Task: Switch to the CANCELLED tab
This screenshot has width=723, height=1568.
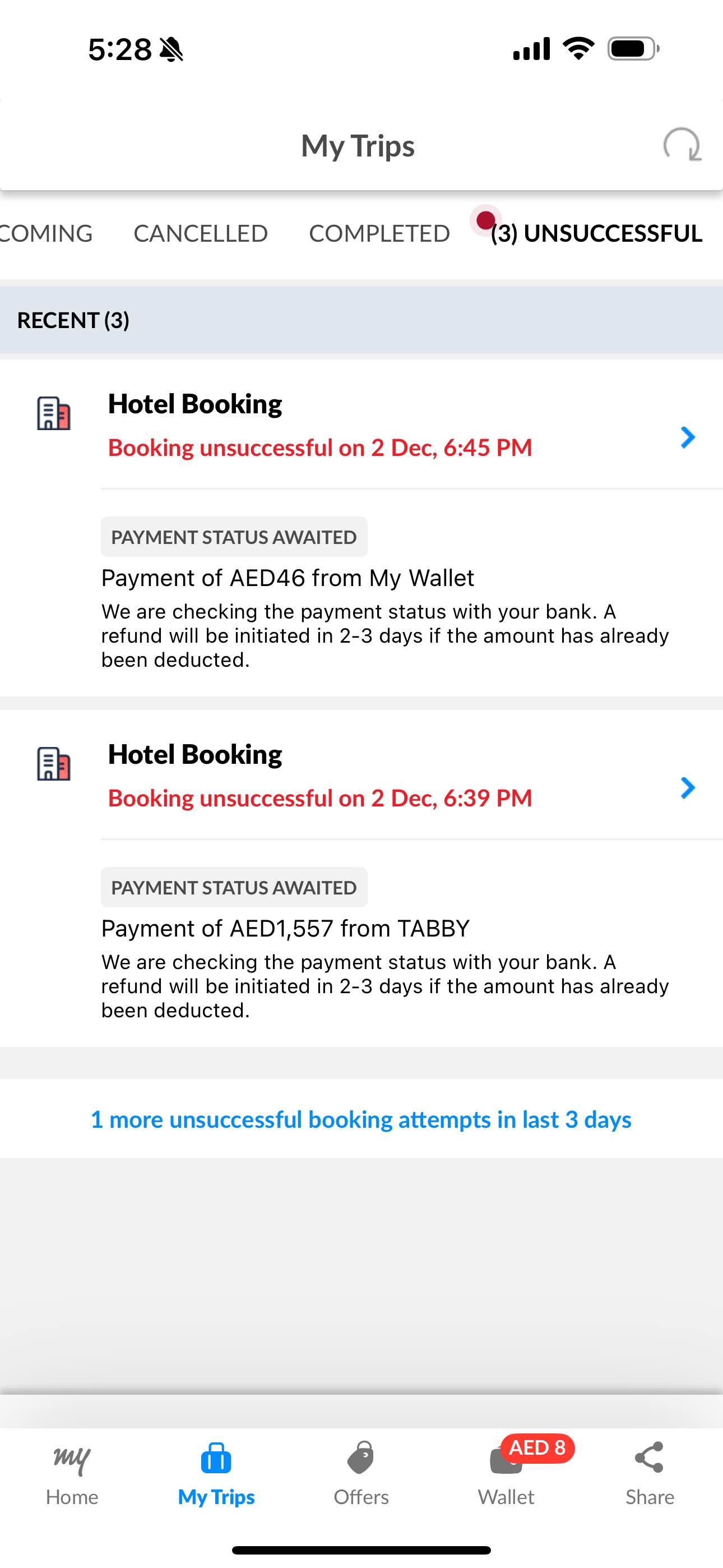Action: point(201,234)
